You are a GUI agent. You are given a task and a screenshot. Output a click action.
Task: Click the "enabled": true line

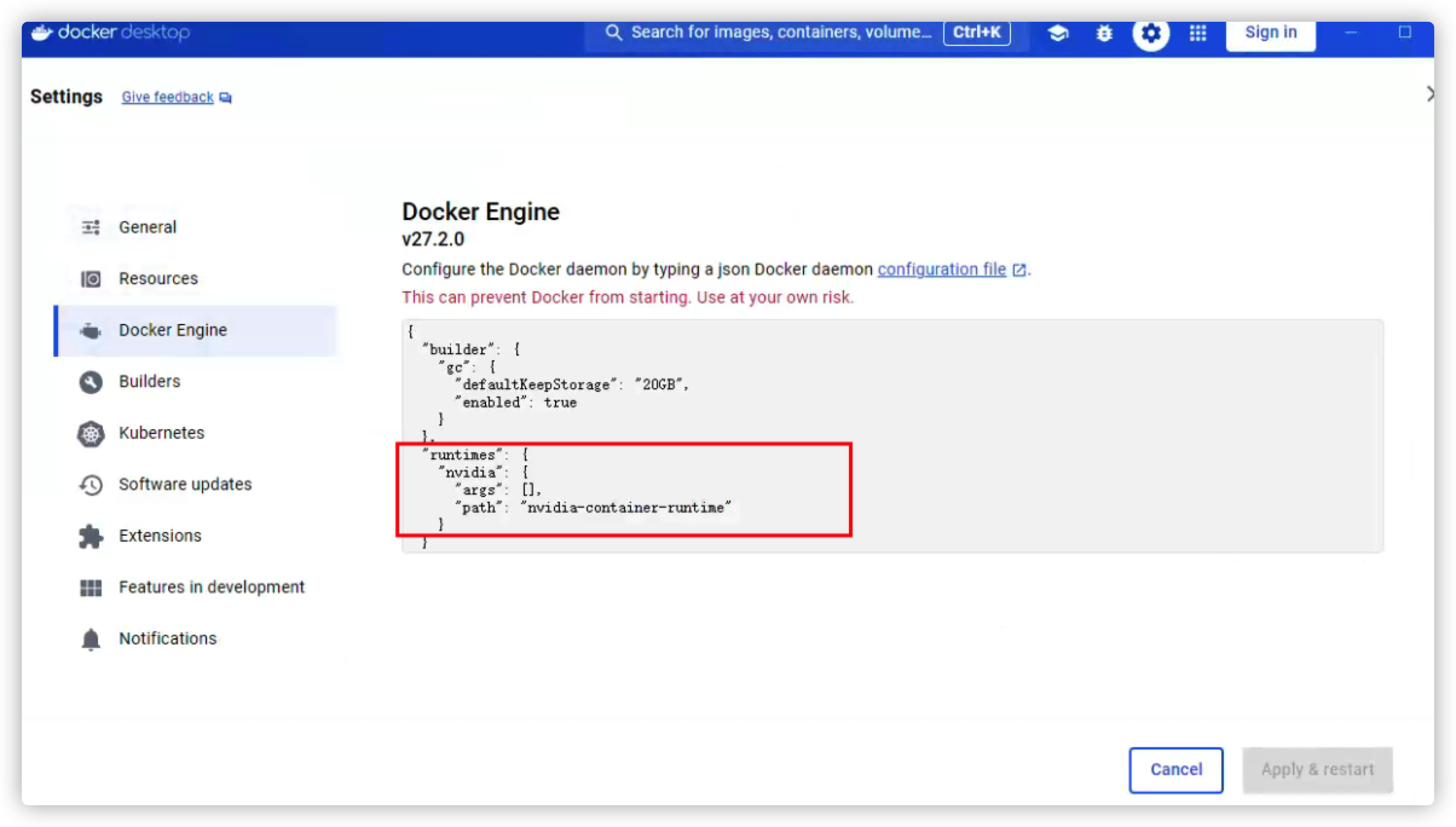coord(515,403)
